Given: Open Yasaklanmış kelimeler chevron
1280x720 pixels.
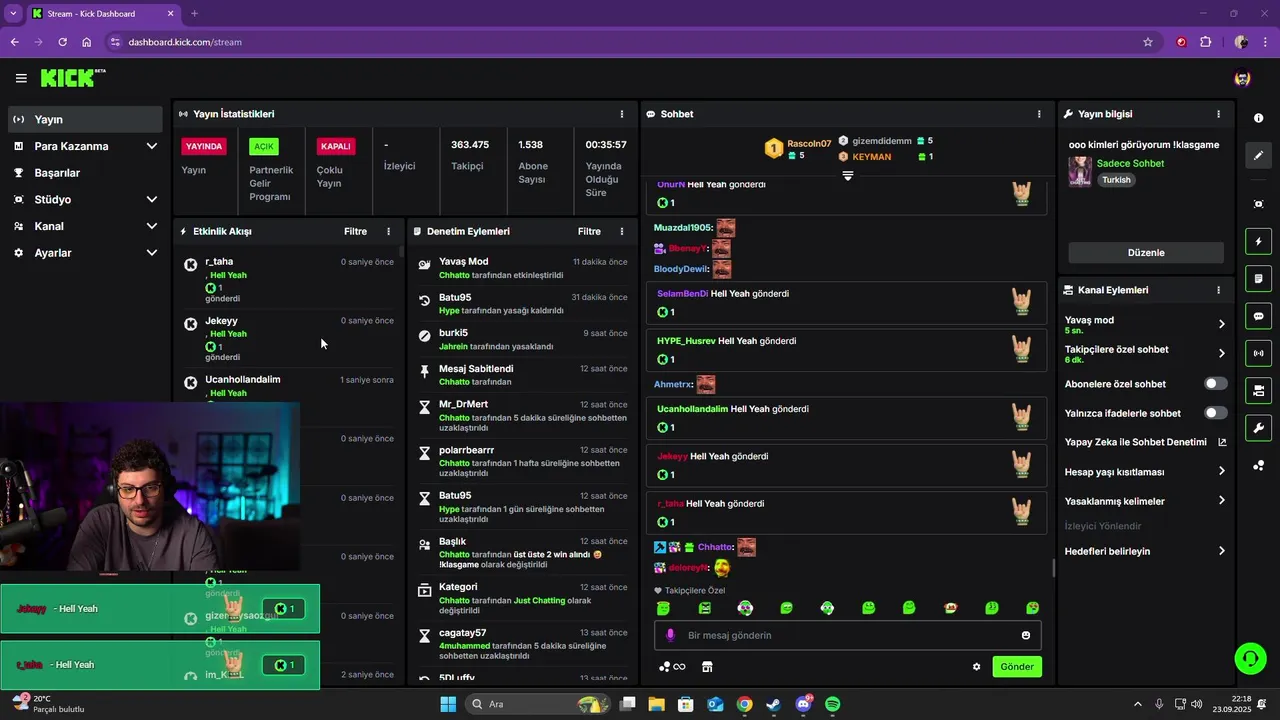Looking at the screenshot, I should 1221,501.
